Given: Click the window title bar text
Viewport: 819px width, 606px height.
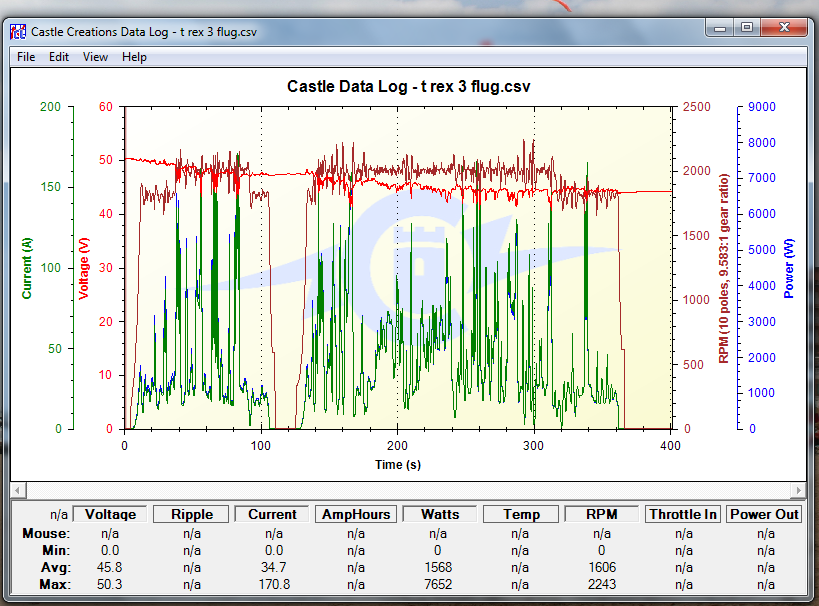Looking at the screenshot, I should (x=144, y=32).
